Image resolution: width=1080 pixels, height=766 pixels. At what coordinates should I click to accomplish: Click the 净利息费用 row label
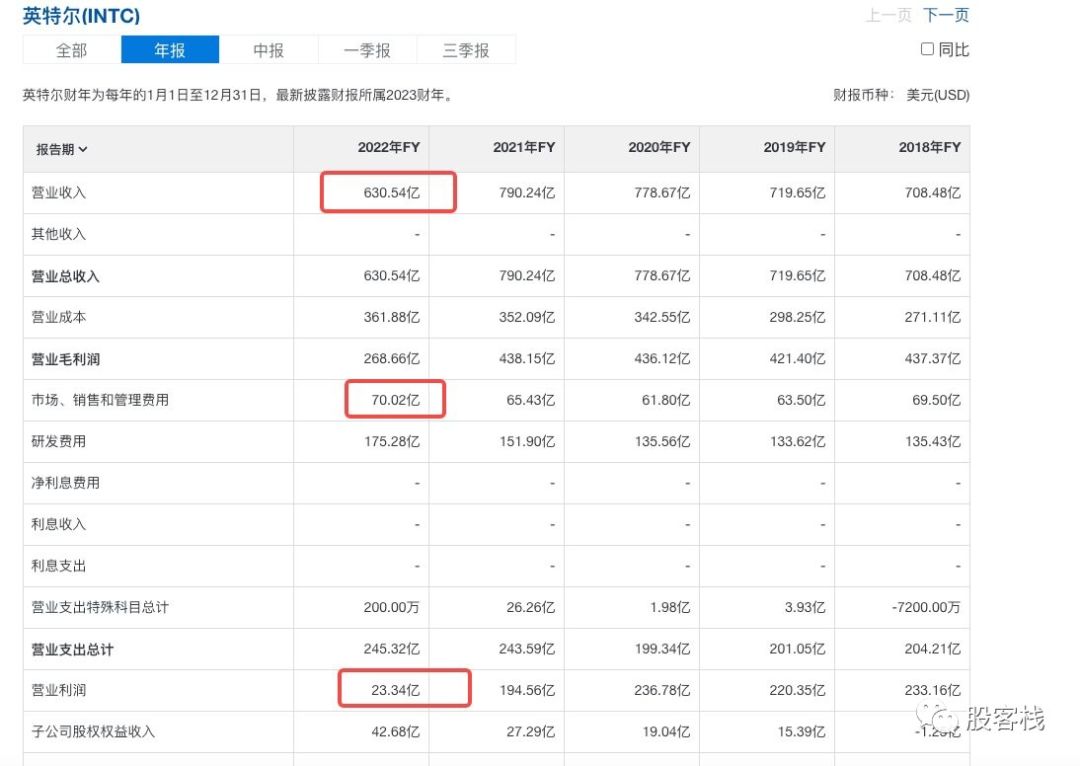tap(65, 483)
